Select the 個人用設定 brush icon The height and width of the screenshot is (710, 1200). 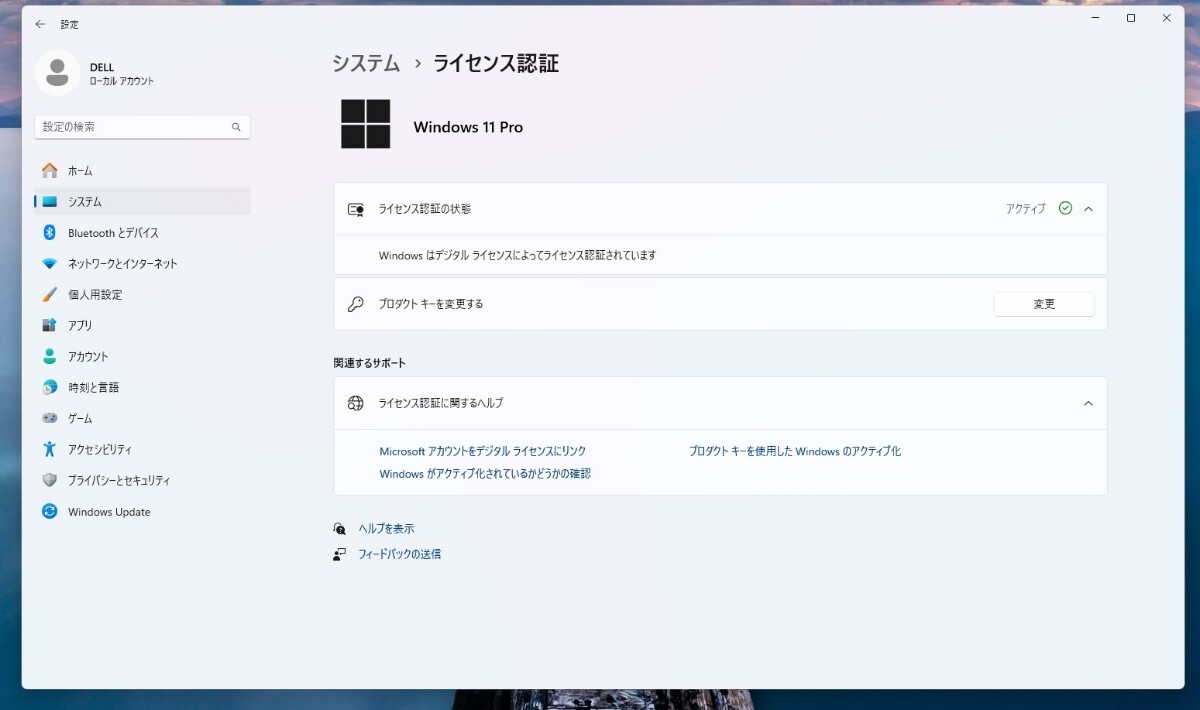[x=49, y=294]
